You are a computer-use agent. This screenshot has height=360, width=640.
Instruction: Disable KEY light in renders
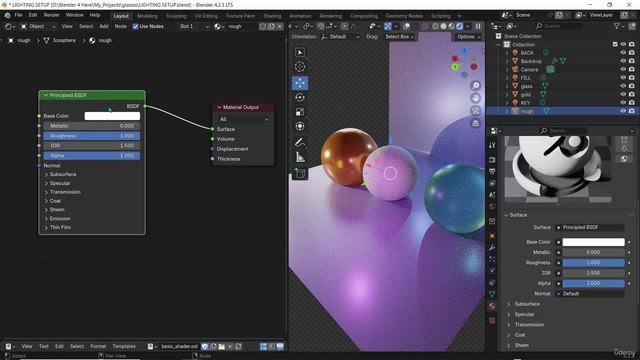point(632,102)
